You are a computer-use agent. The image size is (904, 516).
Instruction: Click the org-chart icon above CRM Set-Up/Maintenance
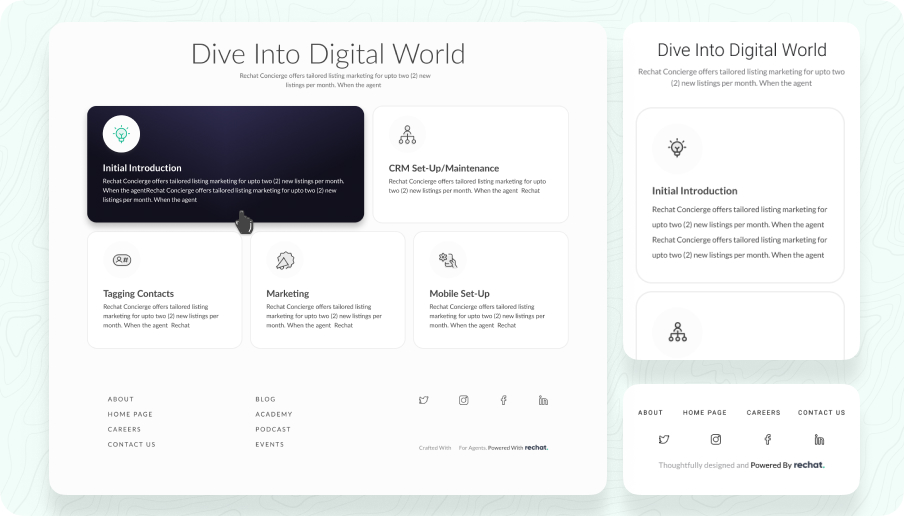[x=407, y=134]
